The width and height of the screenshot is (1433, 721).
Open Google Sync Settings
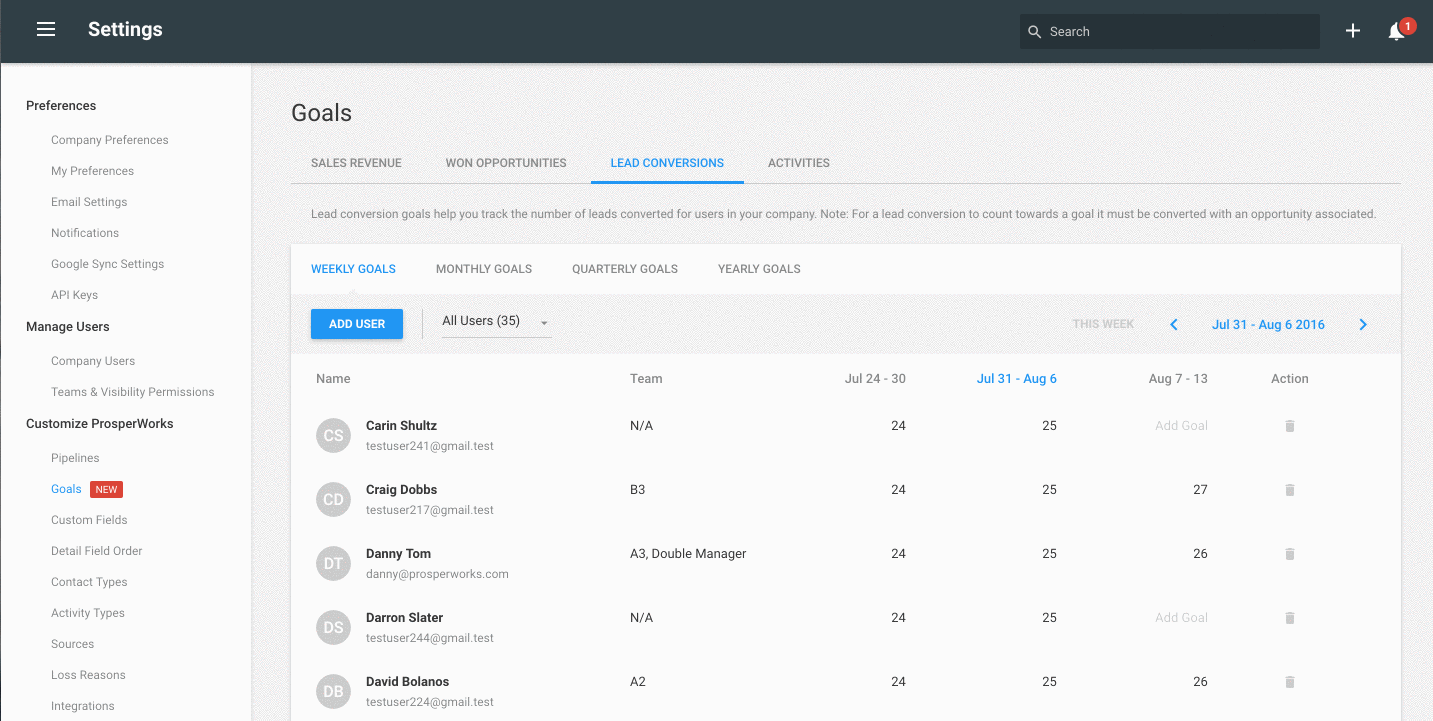(x=108, y=264)
